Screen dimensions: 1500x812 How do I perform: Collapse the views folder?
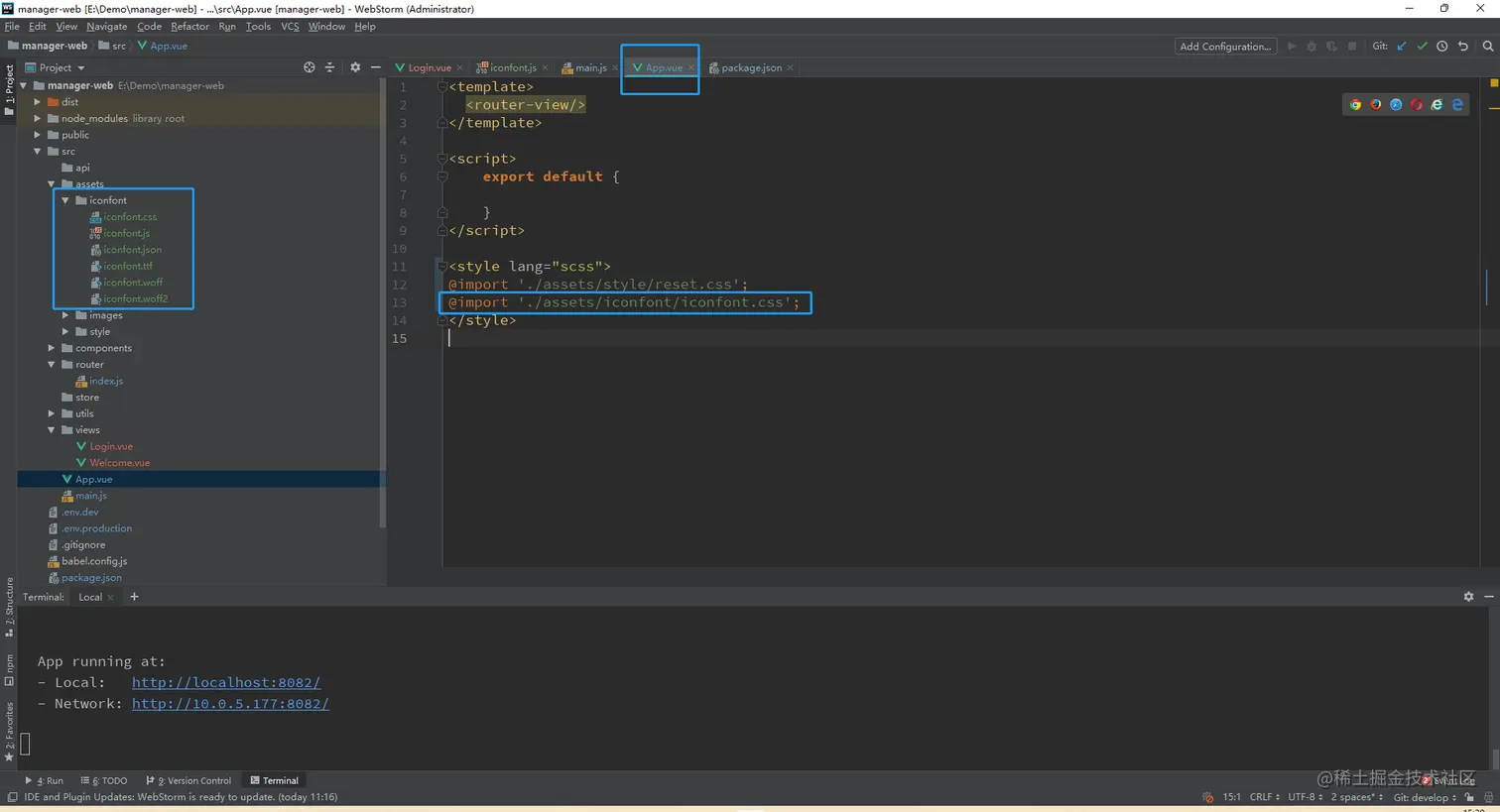point(52,430)
